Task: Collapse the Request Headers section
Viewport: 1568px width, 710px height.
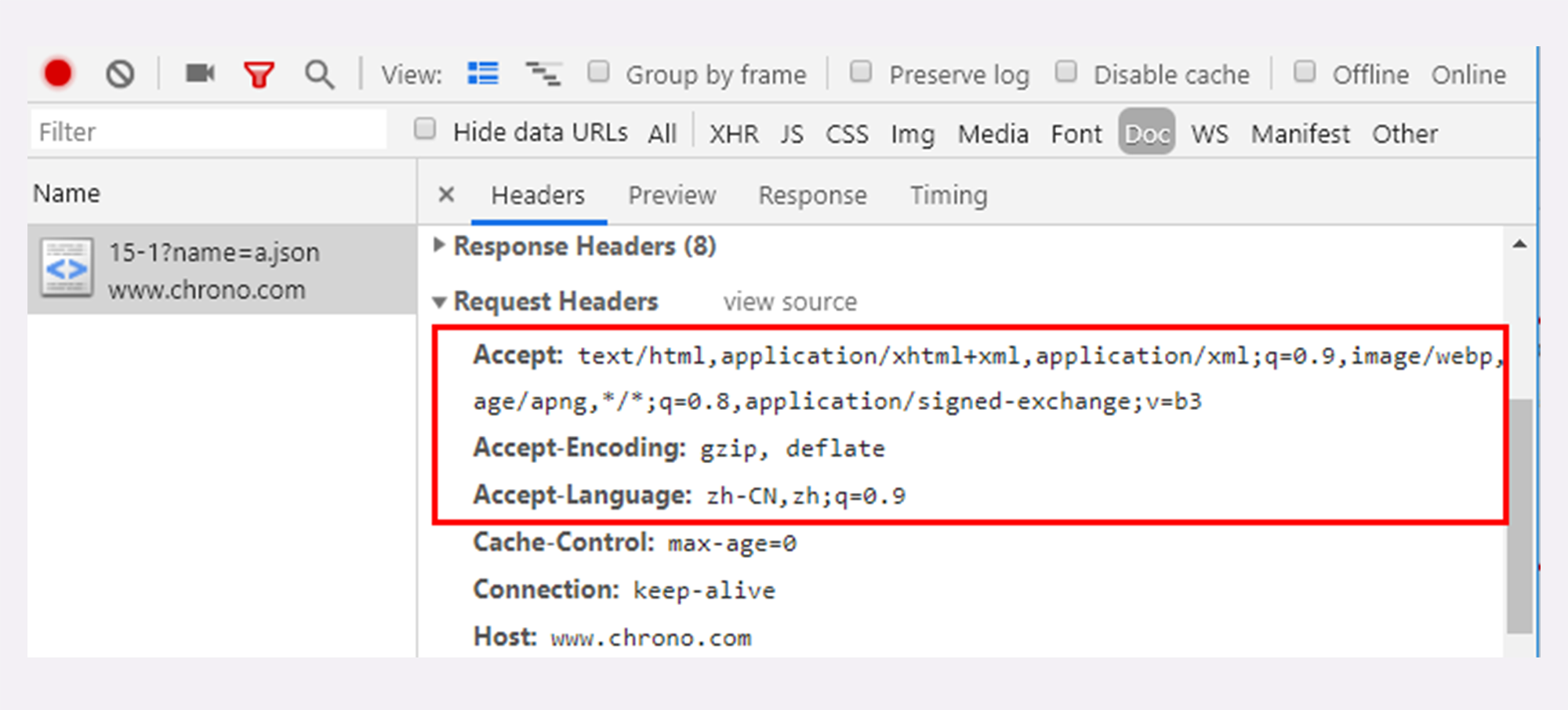Action: [439, 302]
